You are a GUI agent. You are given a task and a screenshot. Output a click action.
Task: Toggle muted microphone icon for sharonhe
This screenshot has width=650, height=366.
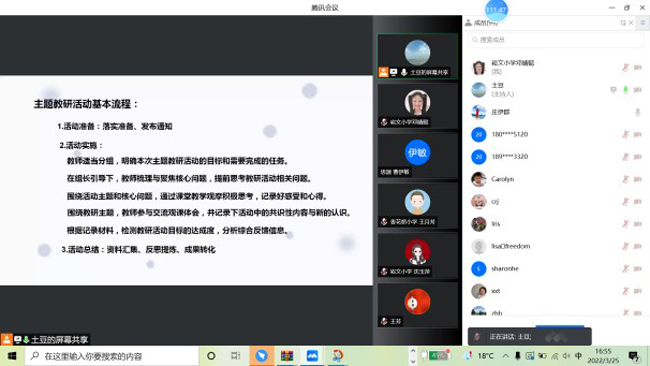tap(625, 269)
